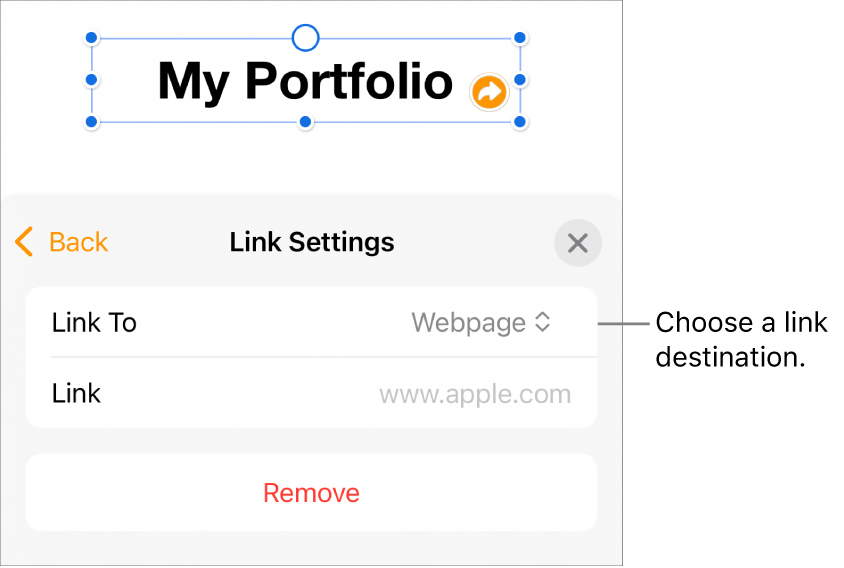The height and width of the screenshot is (568, 844).
Task: Click the bottom-left selection handle
Action: tap(91, 122)
